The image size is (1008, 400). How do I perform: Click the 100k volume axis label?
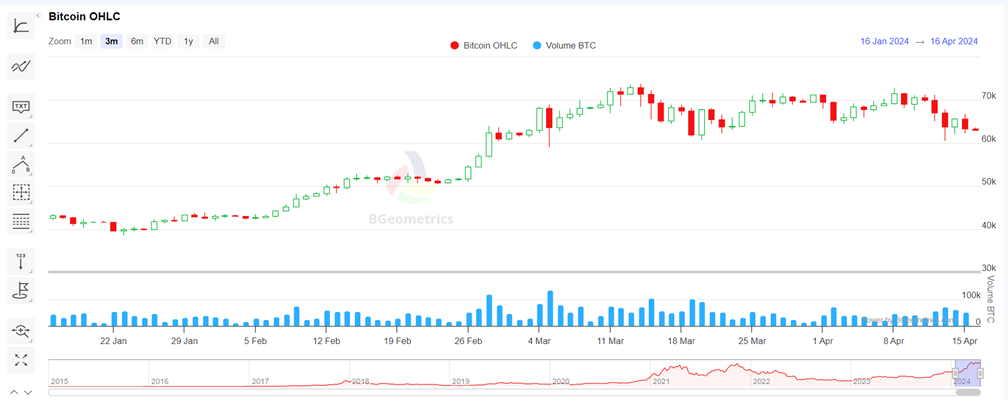point(971,295)
